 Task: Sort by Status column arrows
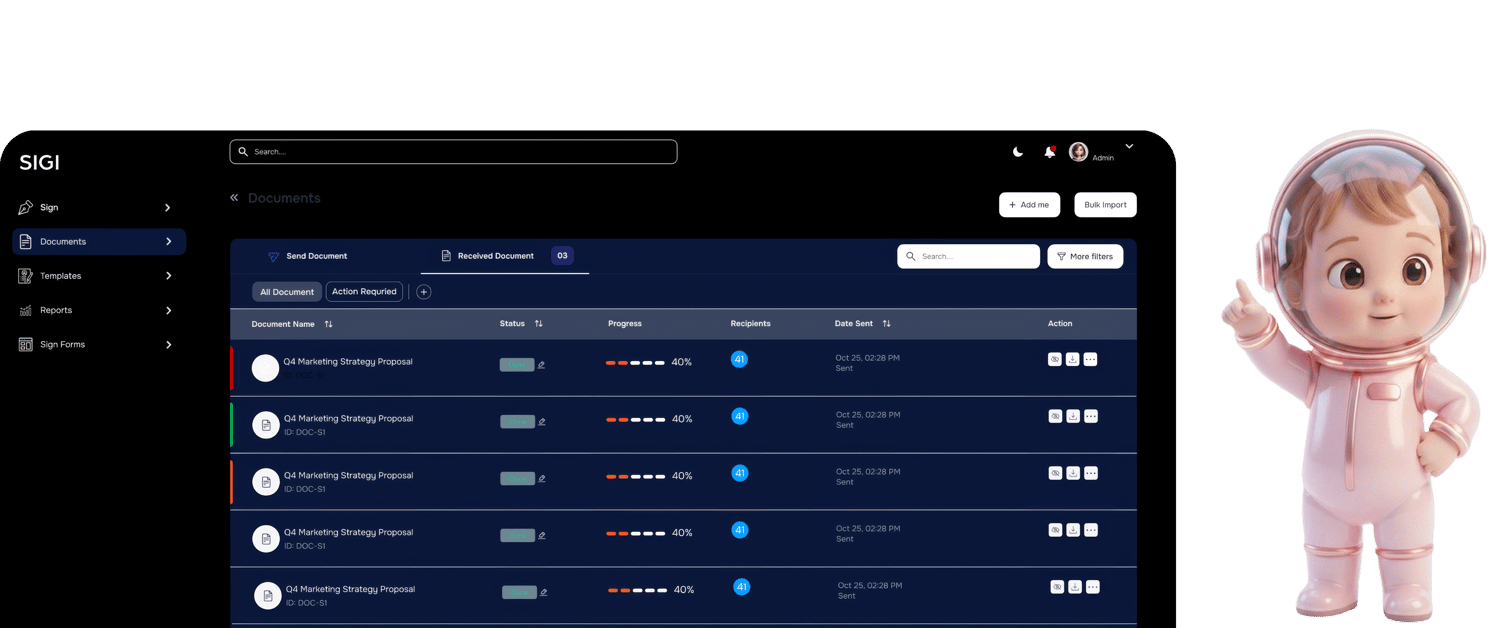(539, 324)
